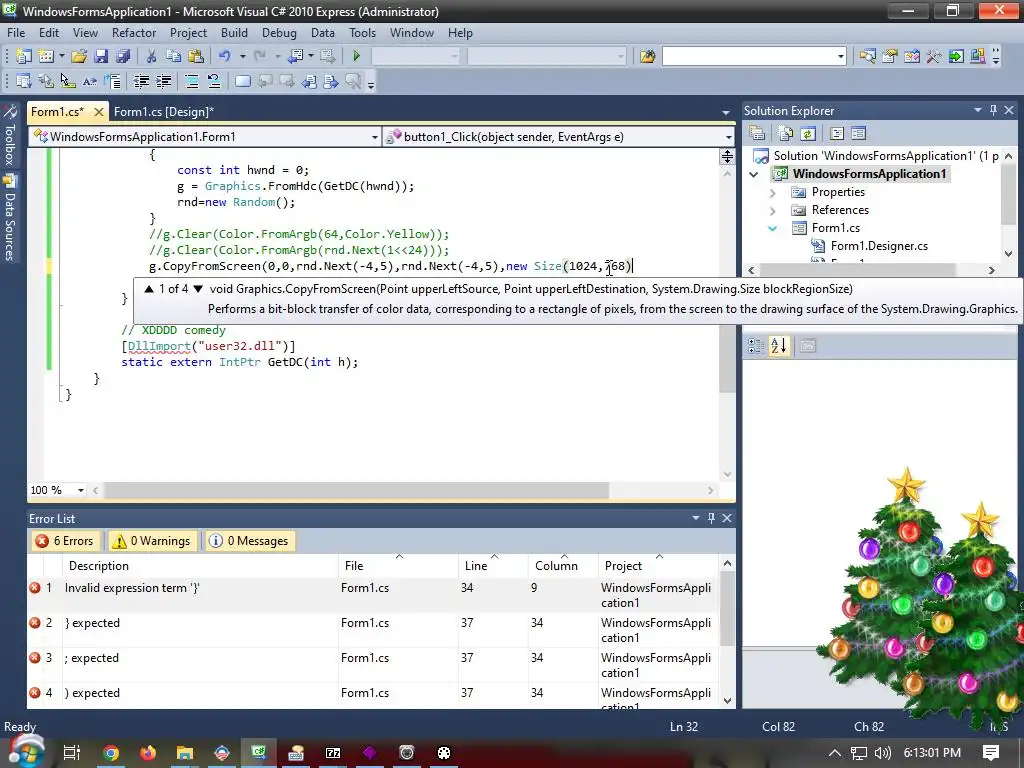The width and height of the screenshot is (1024, 768).
Task: Open Firefox from the taskbar
Action: coord(148,753)
